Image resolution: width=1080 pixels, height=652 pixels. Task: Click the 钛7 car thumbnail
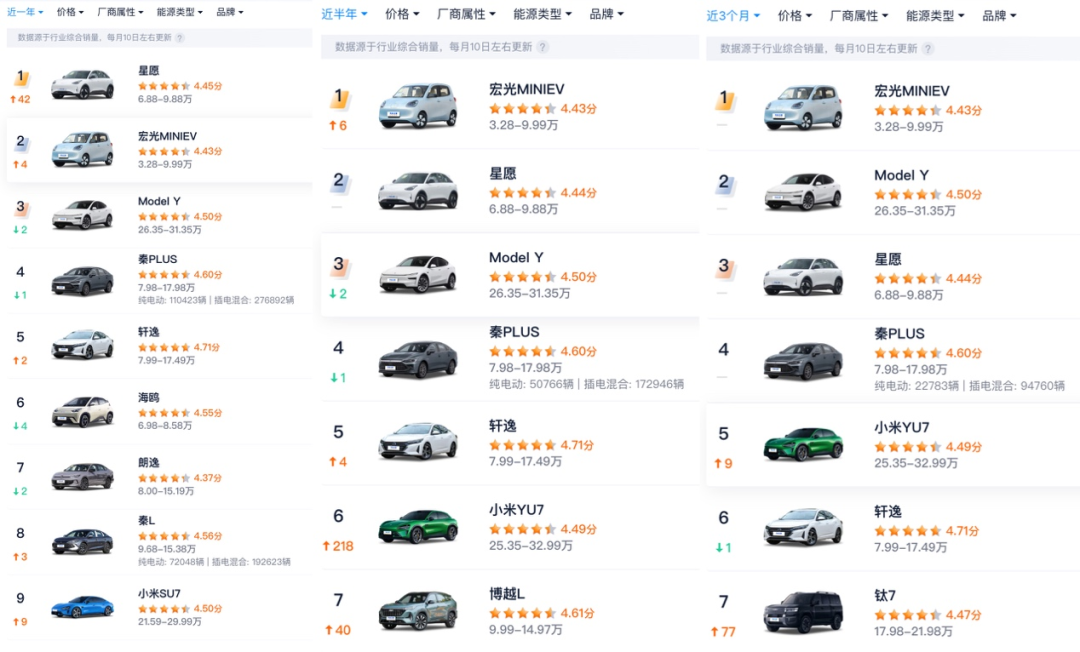coord(803,612)
